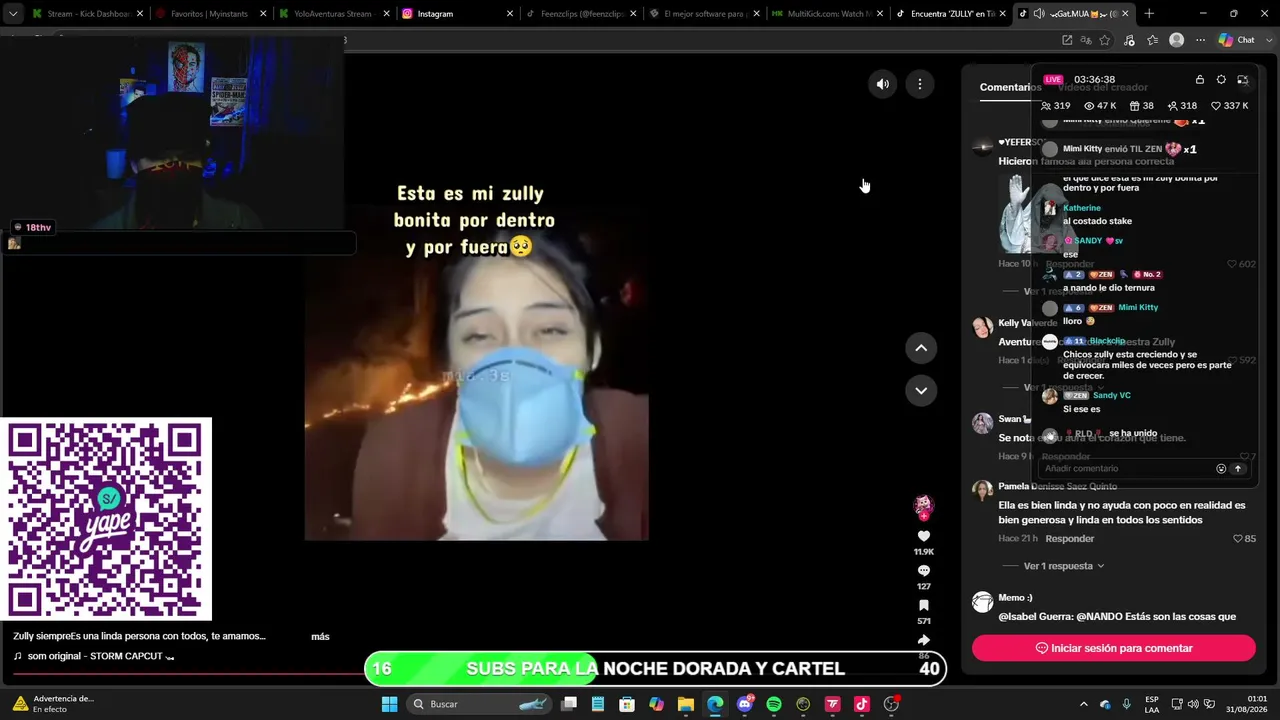Open the browser favorites list icon
This screenshot has width=1280, height=720.
pyautogui.click(x=1153, y=40)
